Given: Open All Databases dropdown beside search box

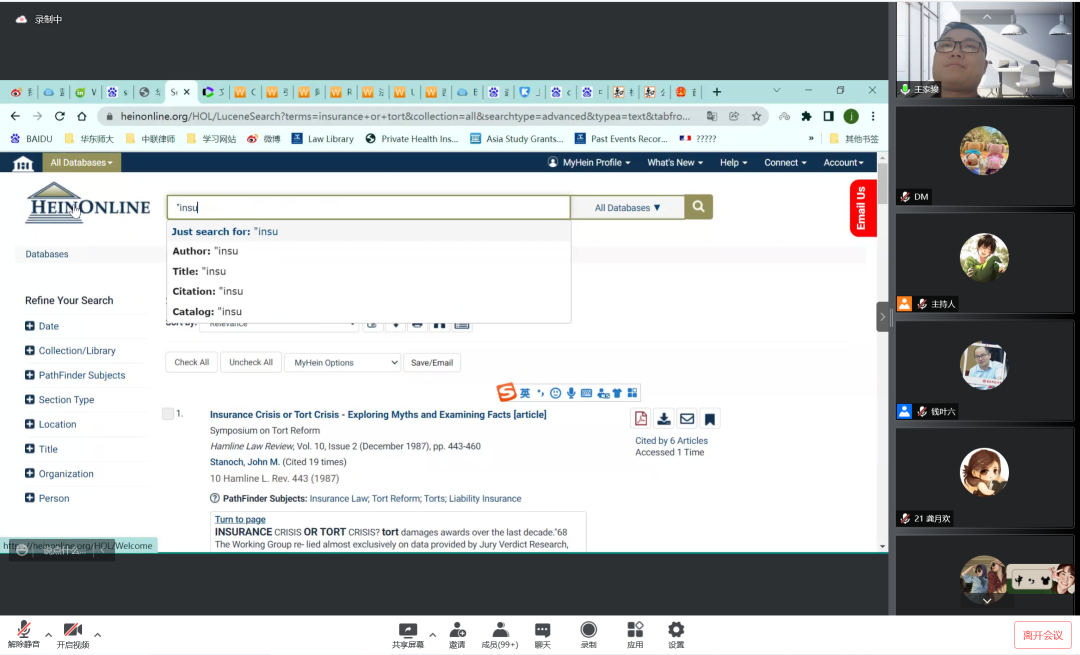Looking at the screenshot, I should (627, 207).
